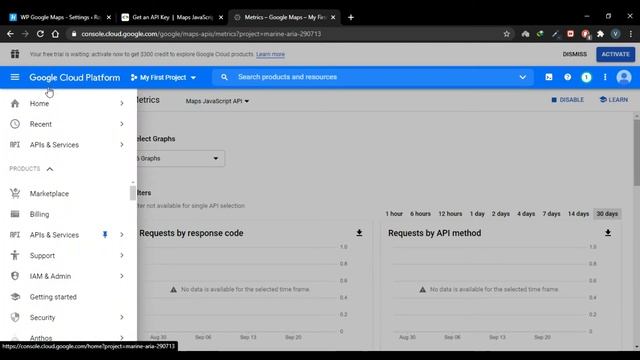Expand the IAM & Admin submenu arrow

pos(122,276)
